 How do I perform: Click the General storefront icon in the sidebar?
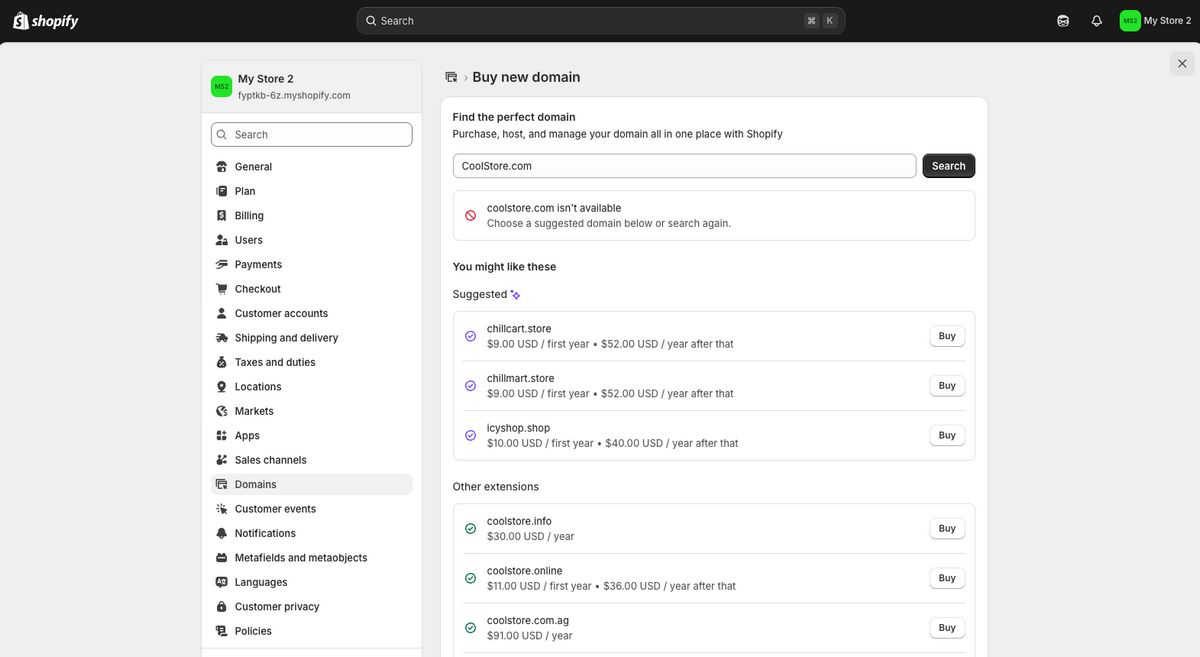click(222, 167)
